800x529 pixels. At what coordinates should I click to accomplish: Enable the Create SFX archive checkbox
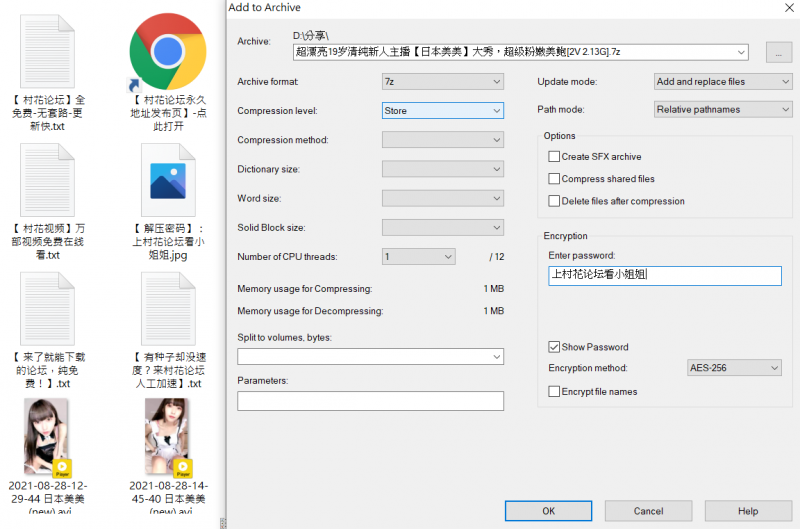point(554,157)
